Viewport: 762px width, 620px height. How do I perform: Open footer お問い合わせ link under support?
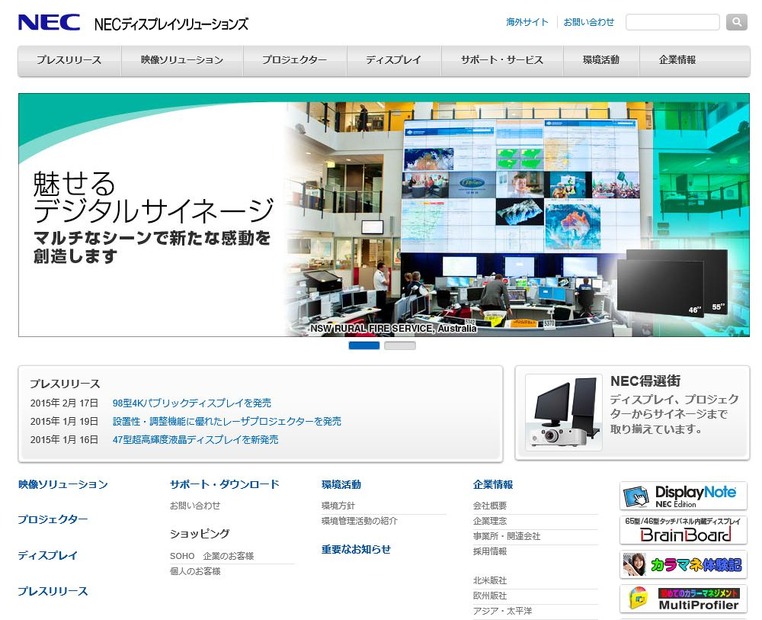tap(195, 506)
